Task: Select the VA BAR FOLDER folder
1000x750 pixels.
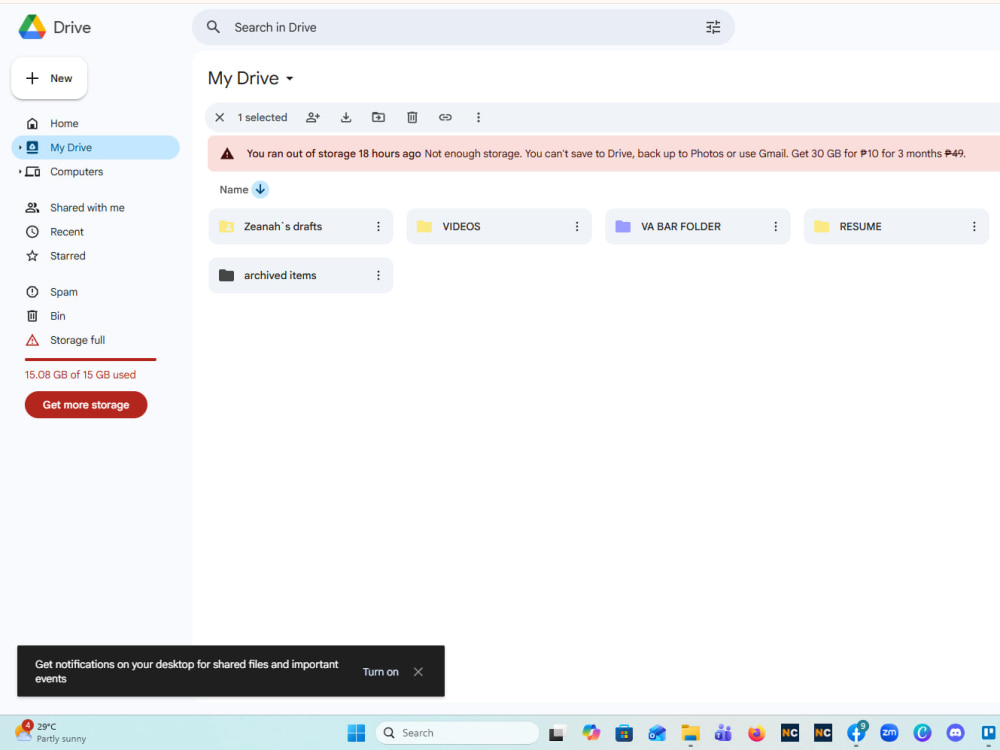Action: [x=698, y=226]
